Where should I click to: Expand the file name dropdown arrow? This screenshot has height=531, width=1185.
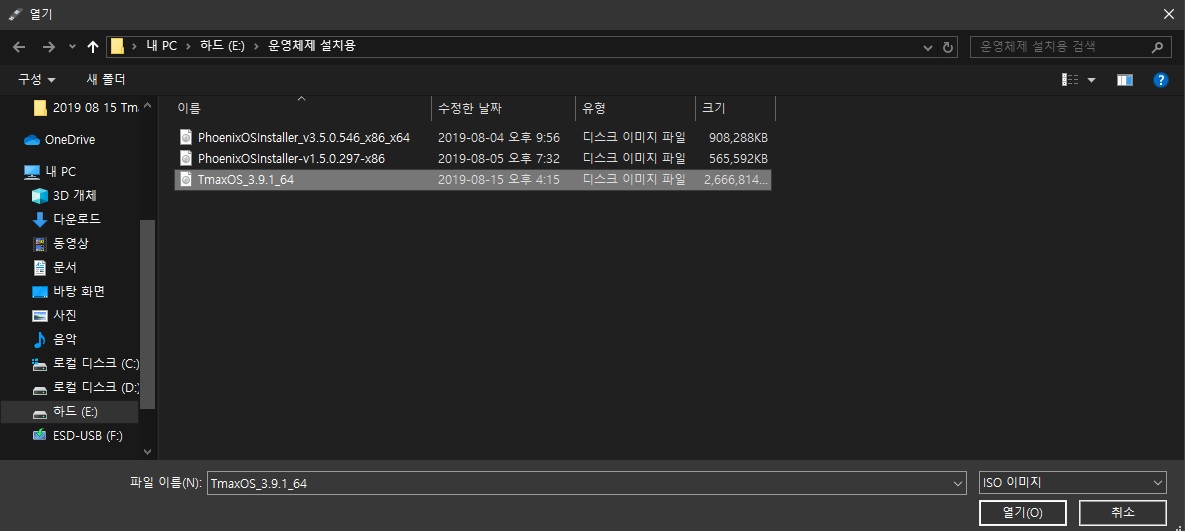tap(958, 483)
